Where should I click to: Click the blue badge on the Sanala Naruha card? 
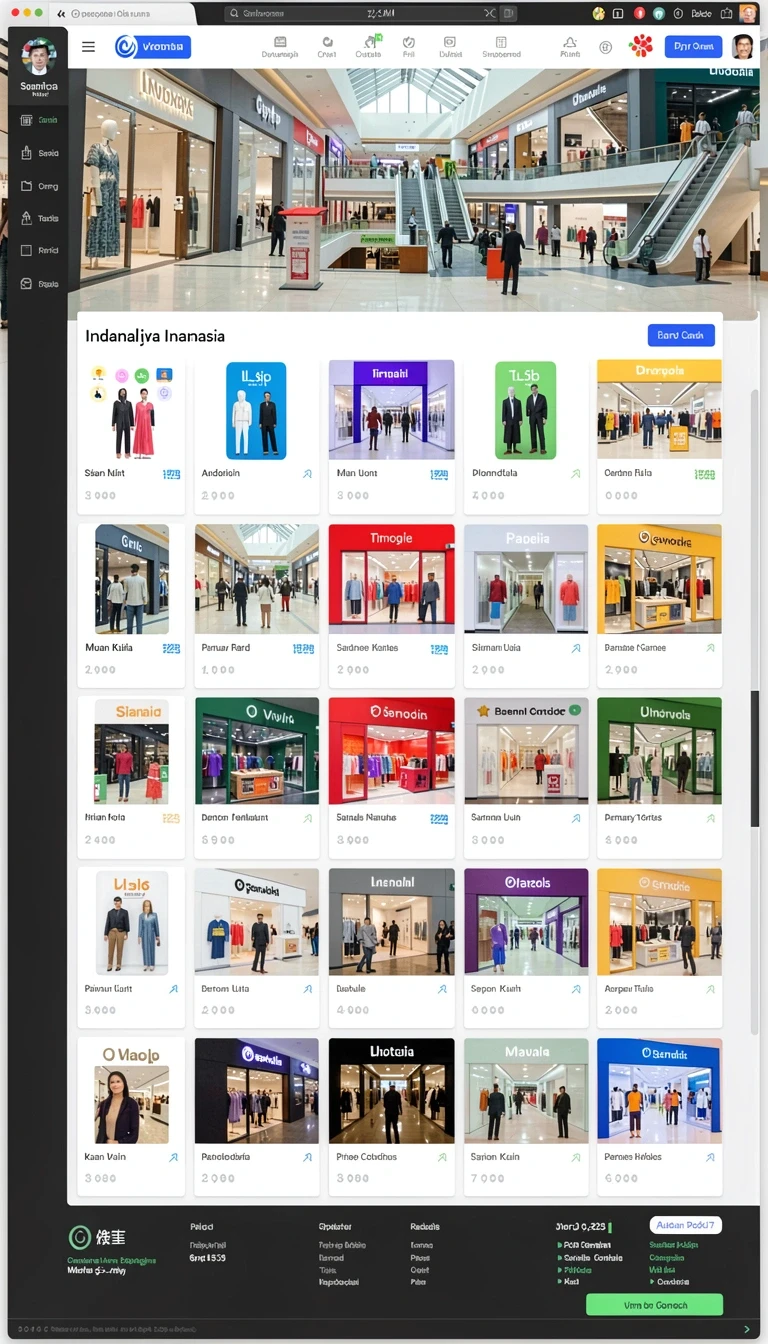[x=439, y=818]
